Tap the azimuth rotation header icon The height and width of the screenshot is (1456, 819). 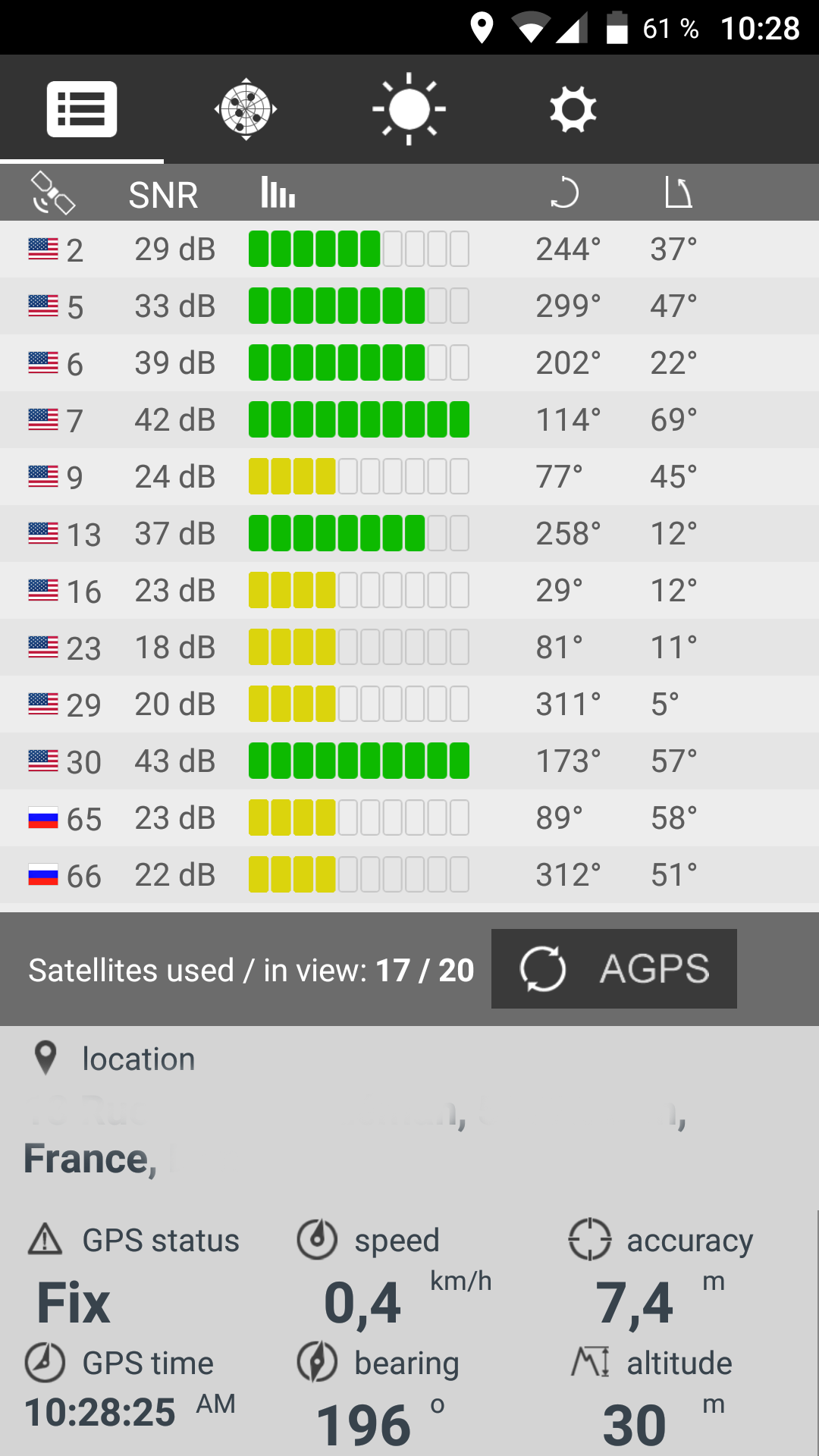pyautogui.click(x=564, y=193)
